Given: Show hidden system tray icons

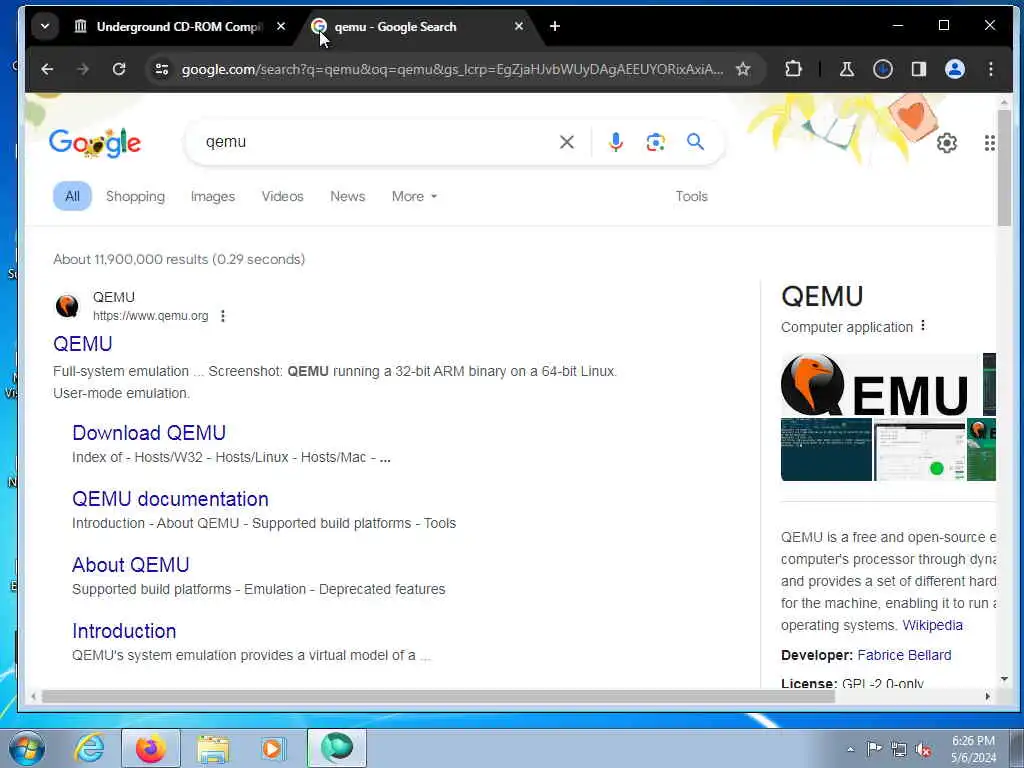Looking at the screenshot, I should (850, 749).
